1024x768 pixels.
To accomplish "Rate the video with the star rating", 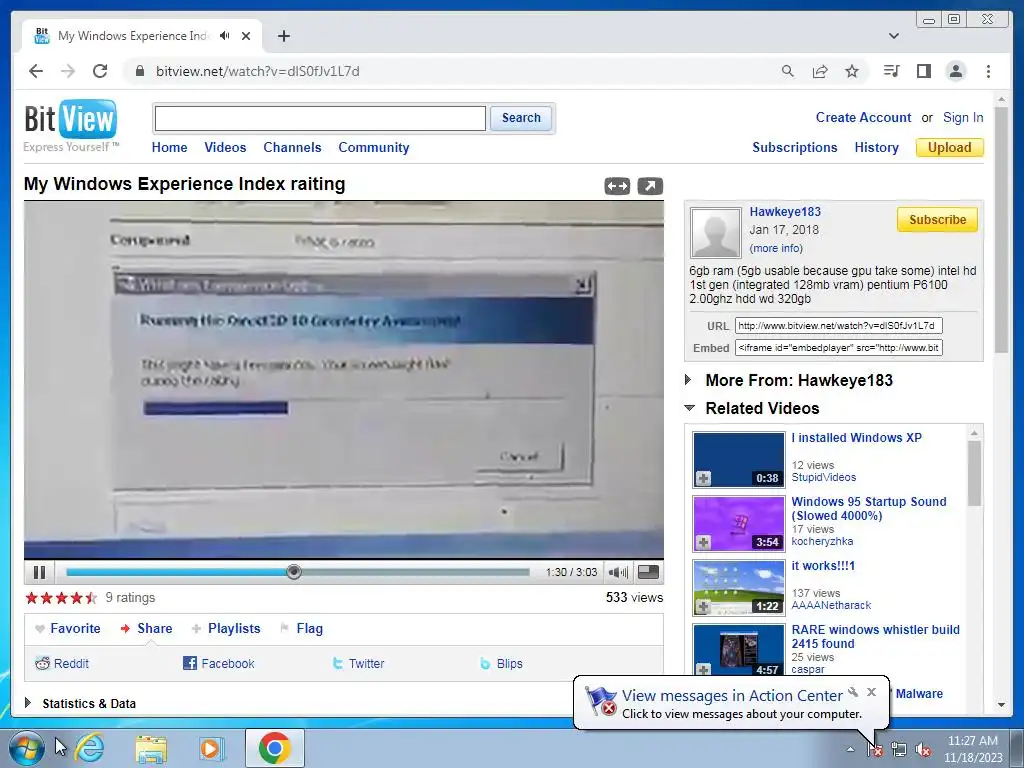I will pos(61,598).
